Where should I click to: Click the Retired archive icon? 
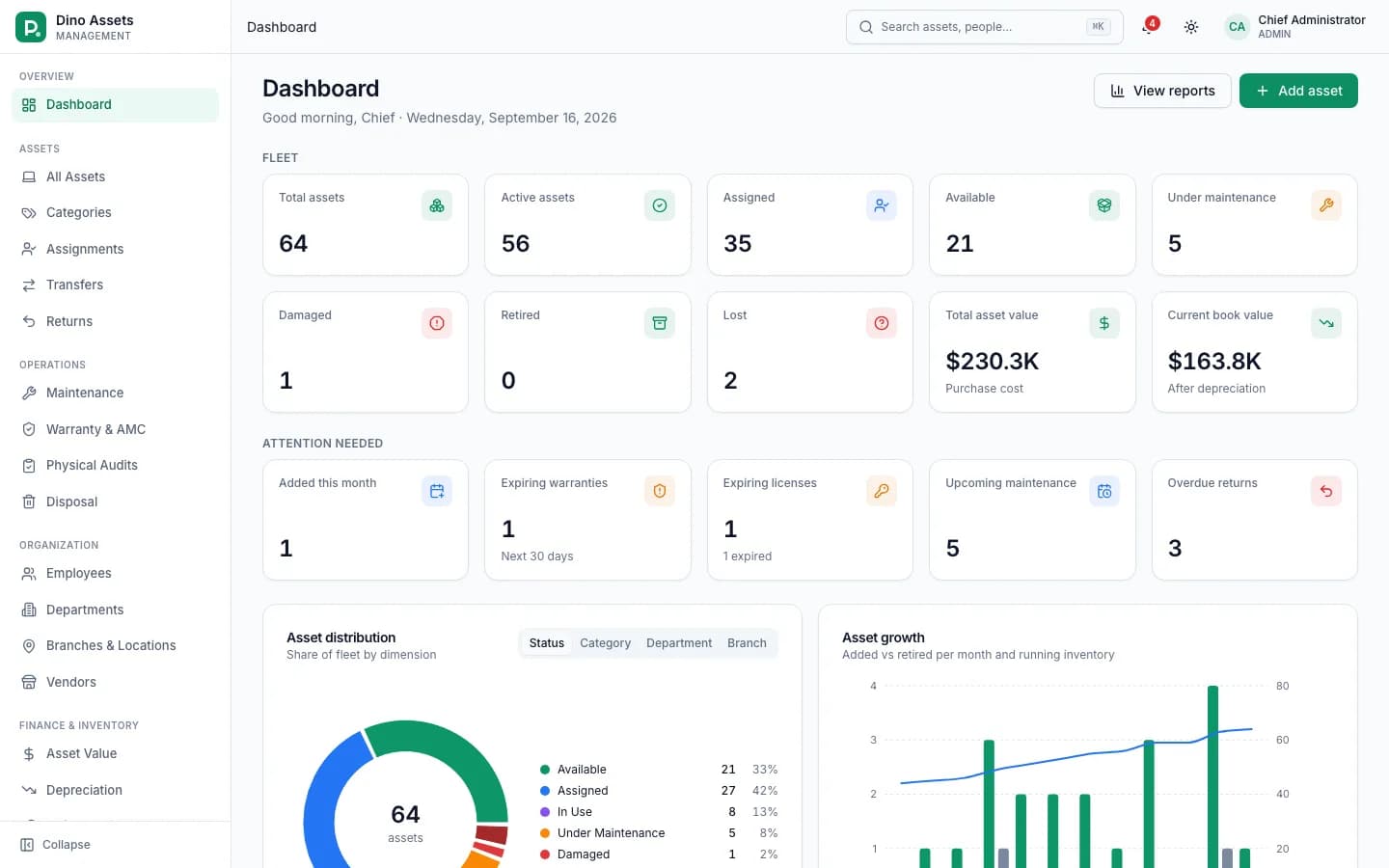coord(660,323)
